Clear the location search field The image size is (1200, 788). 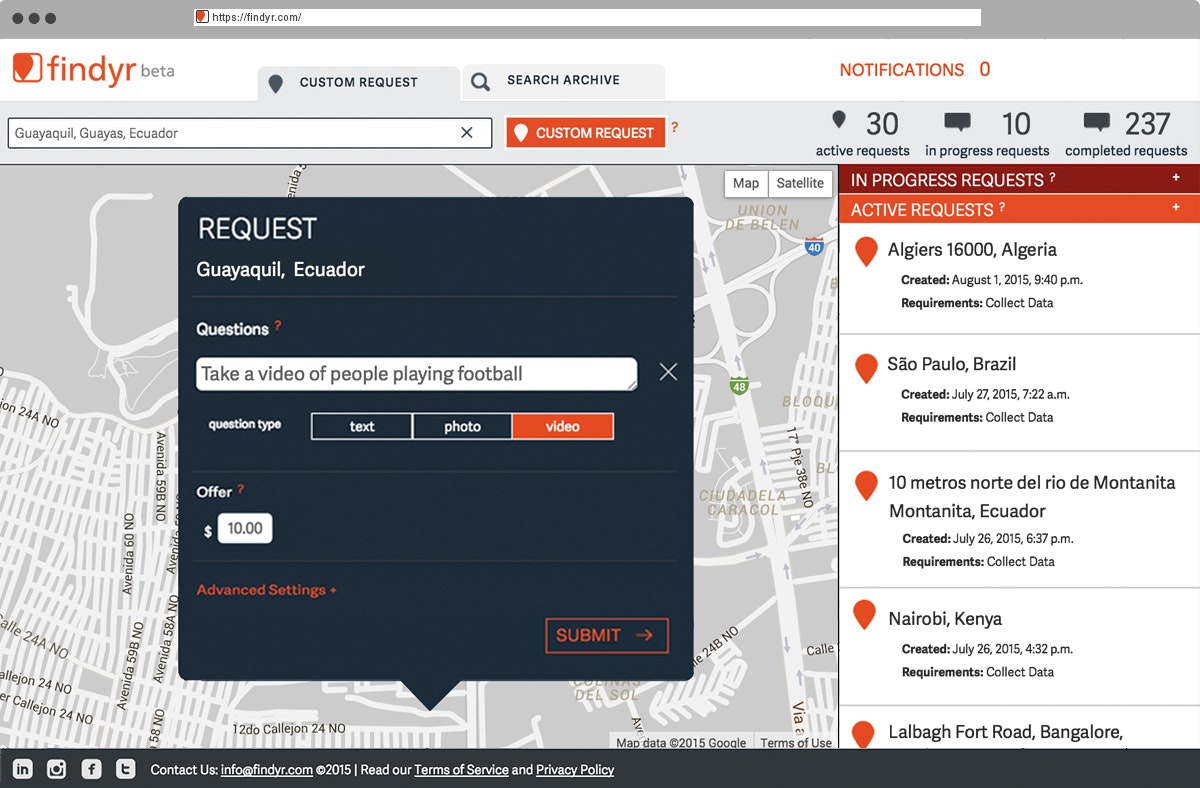point(467,133)
